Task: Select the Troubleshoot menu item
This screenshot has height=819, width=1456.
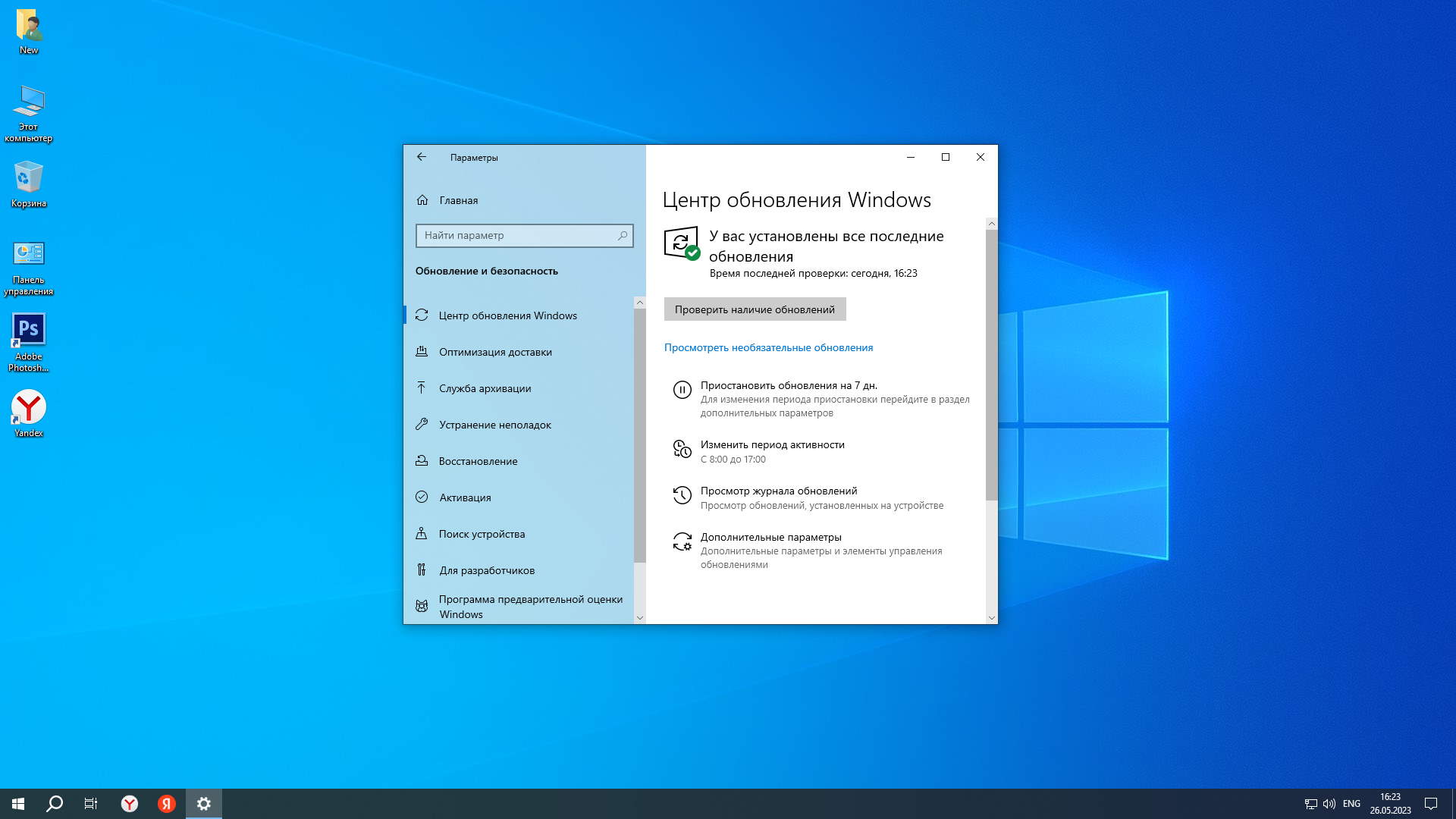Action: 494,425
